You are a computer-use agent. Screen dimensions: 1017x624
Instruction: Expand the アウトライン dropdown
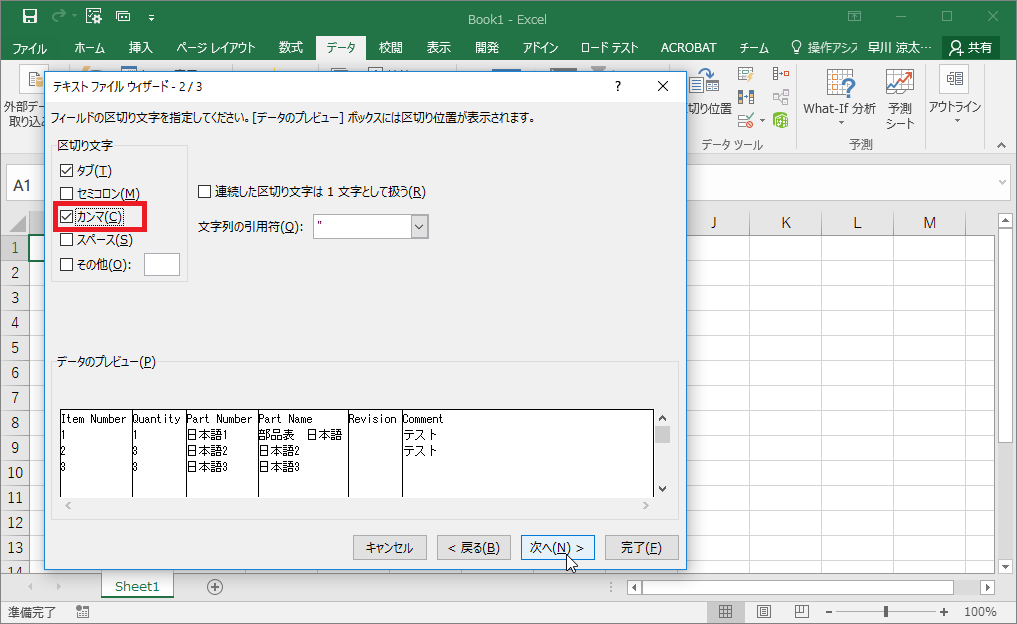coord(954,108)
